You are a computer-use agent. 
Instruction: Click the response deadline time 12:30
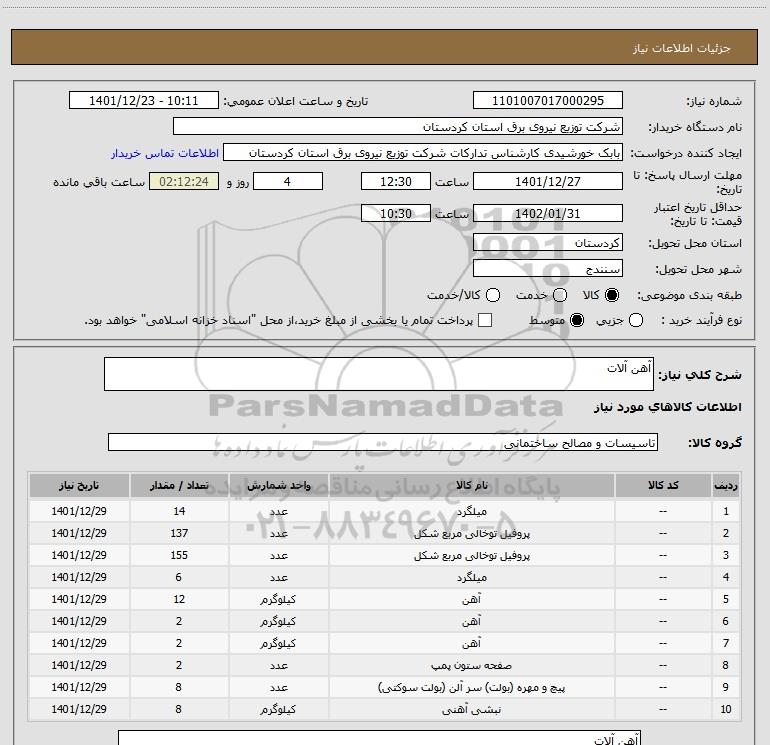click(396, 181)
